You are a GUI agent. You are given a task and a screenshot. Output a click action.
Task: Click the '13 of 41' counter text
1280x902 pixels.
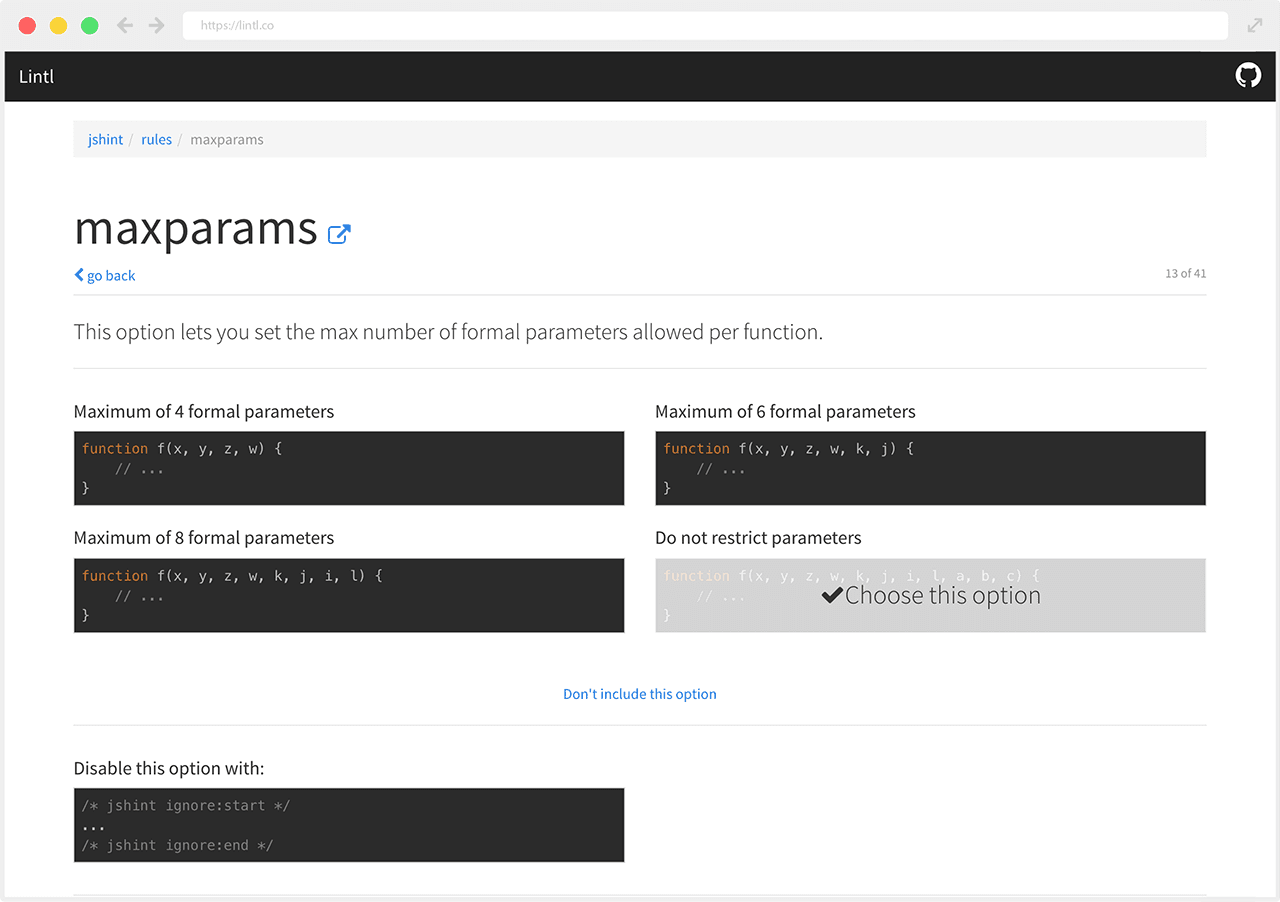coord(1185,273)
